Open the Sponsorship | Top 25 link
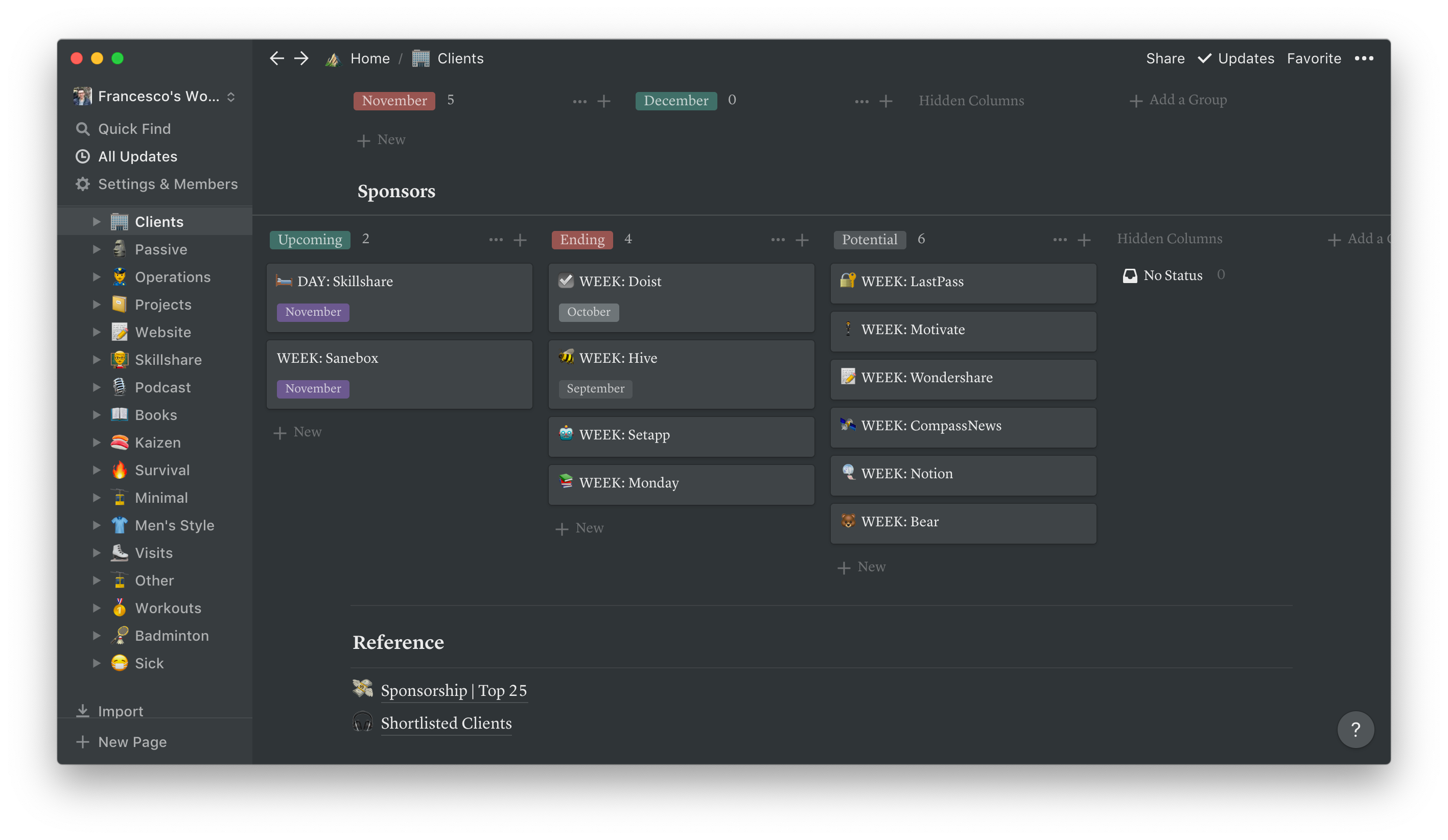The height and width of the screenshot is (840, 1448). (453, 690)
